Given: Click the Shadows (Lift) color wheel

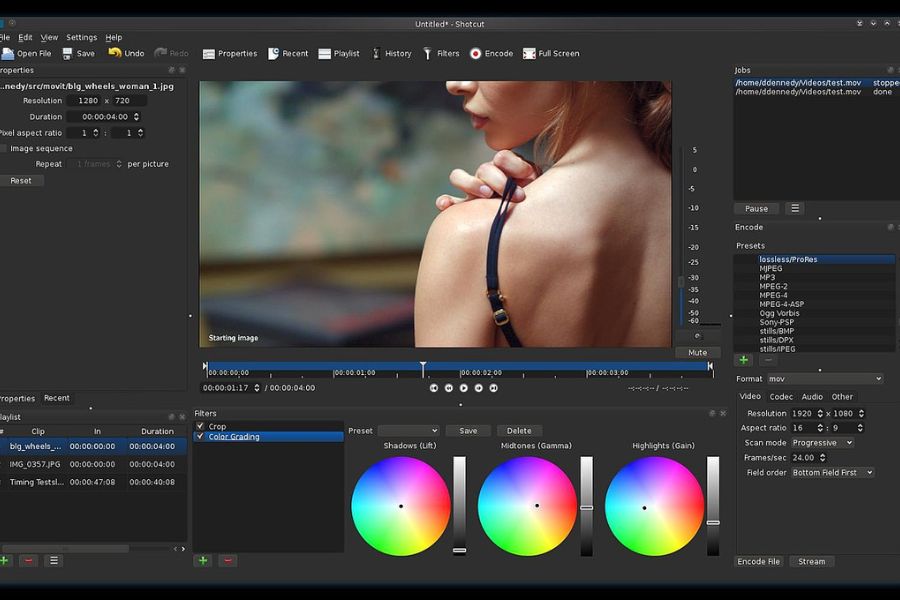Looking at the screenshot, I should click(401, 506).
